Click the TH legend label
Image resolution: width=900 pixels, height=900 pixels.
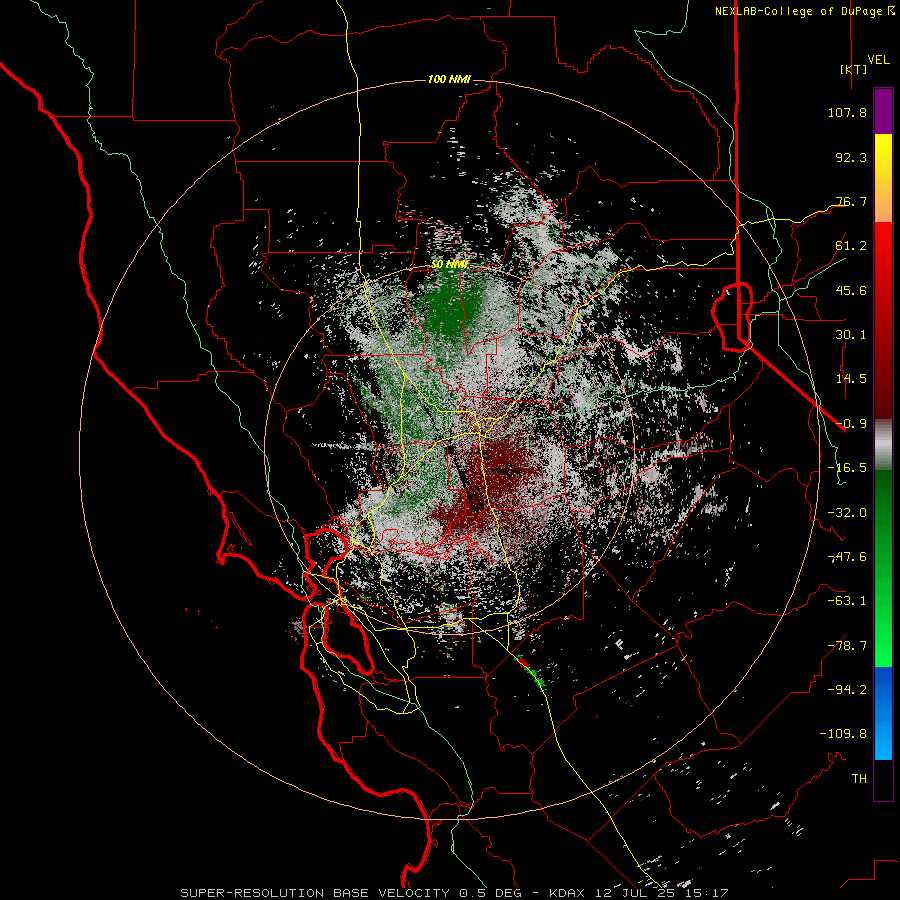(x=859, y=779)
